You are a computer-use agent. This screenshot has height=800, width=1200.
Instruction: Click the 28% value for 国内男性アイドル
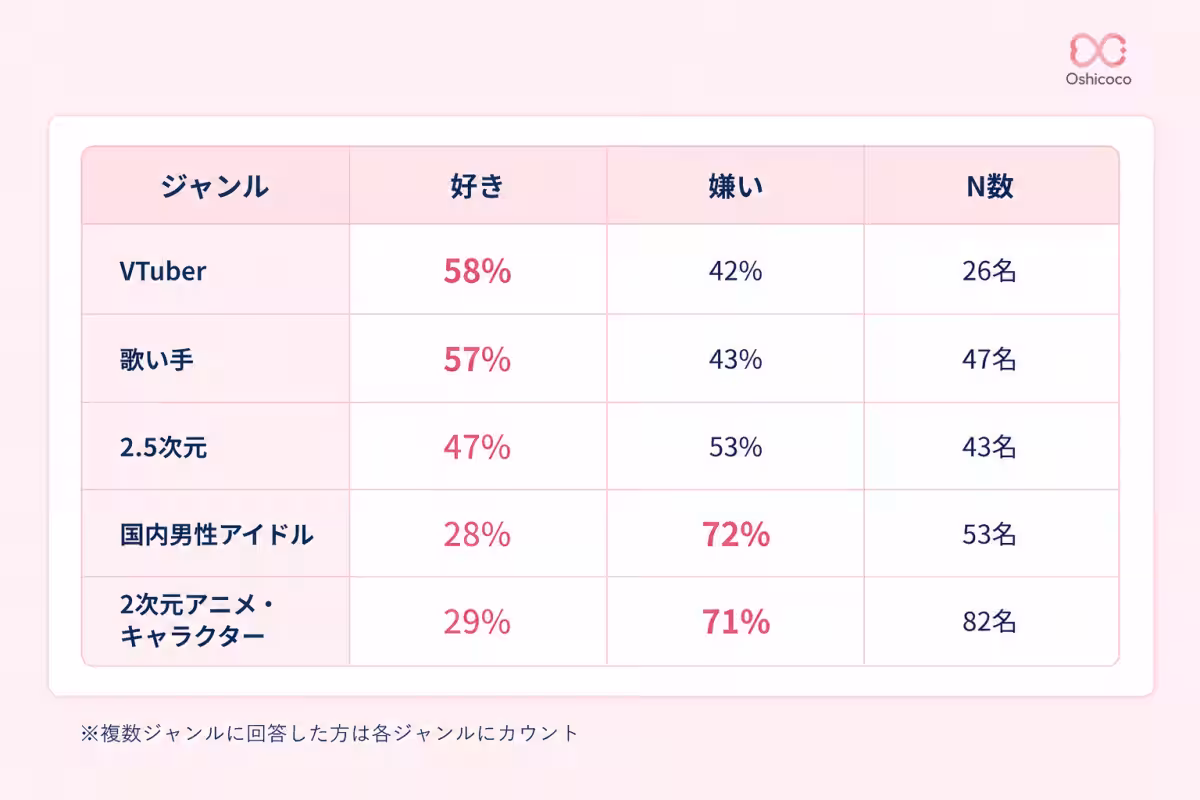coord(477,534)
